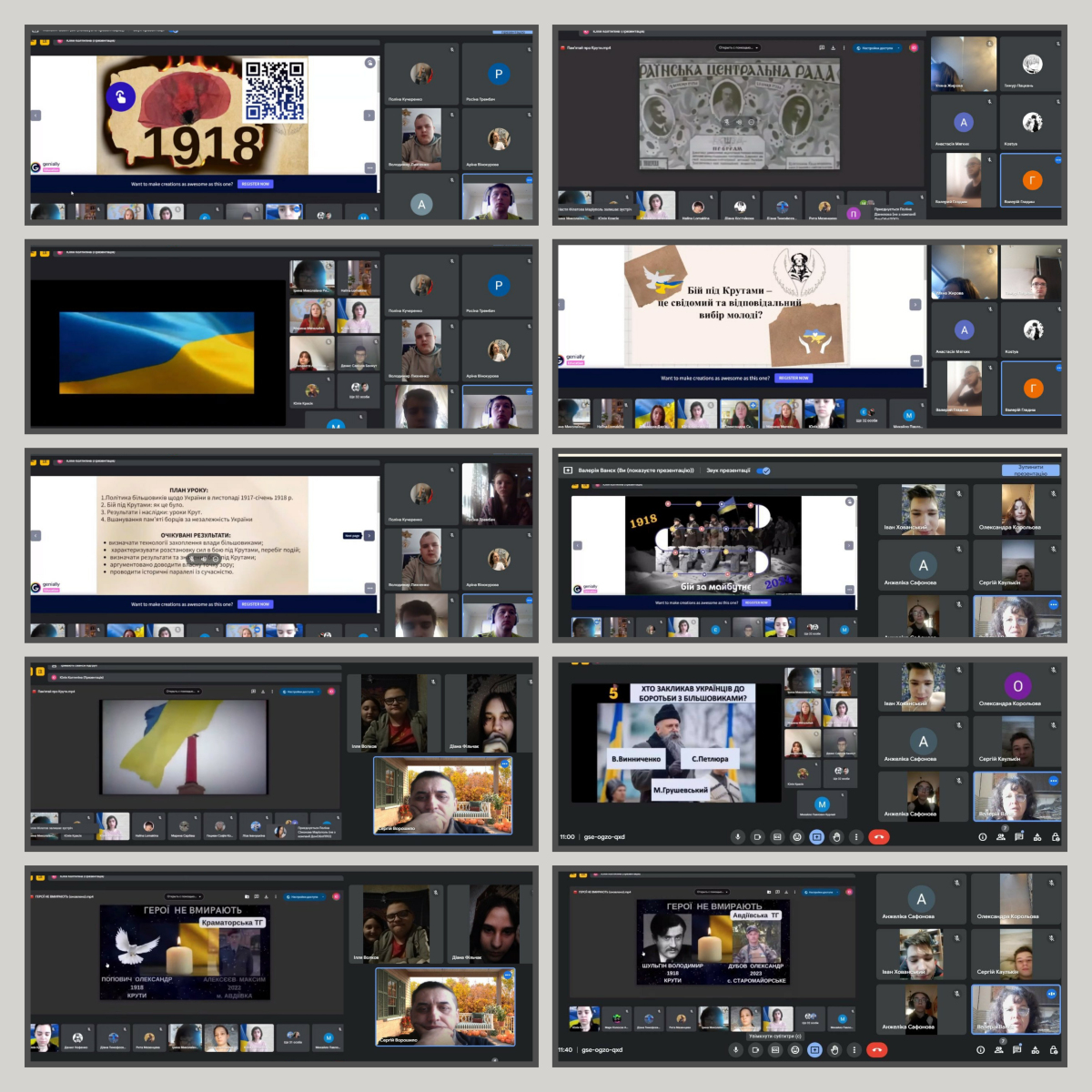The height and width of the screenshot is (1092, 1092).
Task: Hang up the 11:40 heroes meeting call
Action: click(877, 1049)
